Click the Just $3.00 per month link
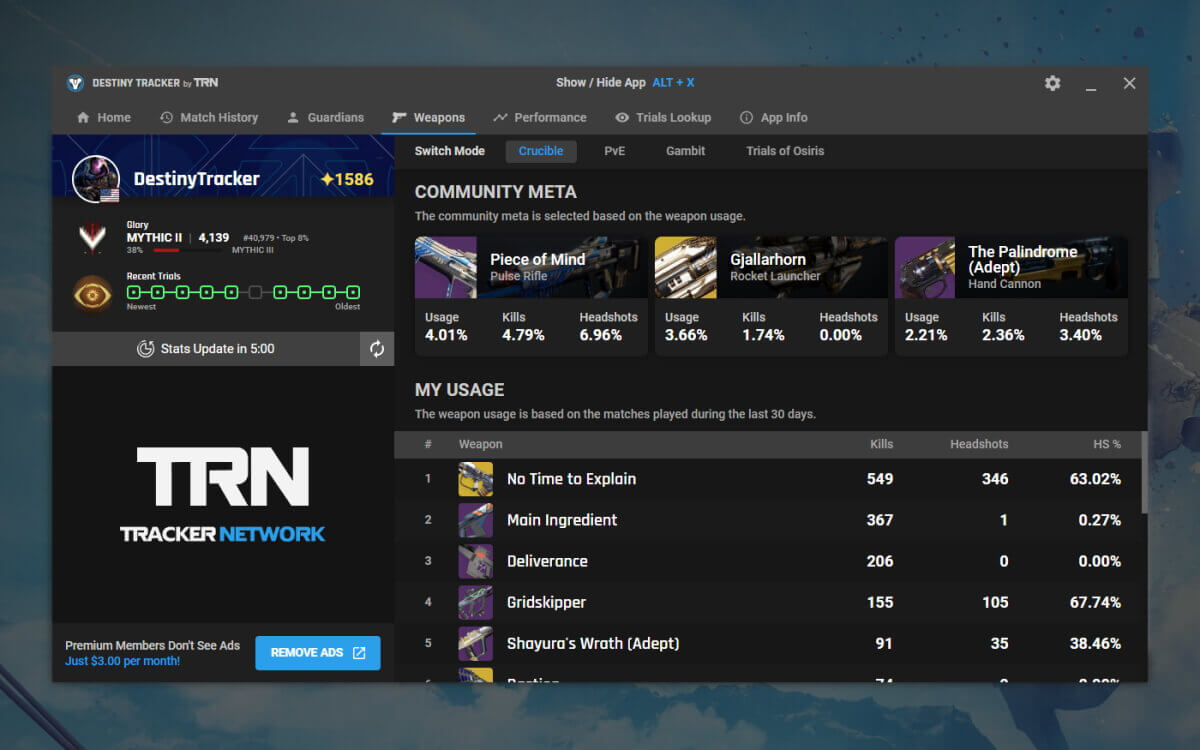The width and height of the screenshot is (1200, 750). 123,661
